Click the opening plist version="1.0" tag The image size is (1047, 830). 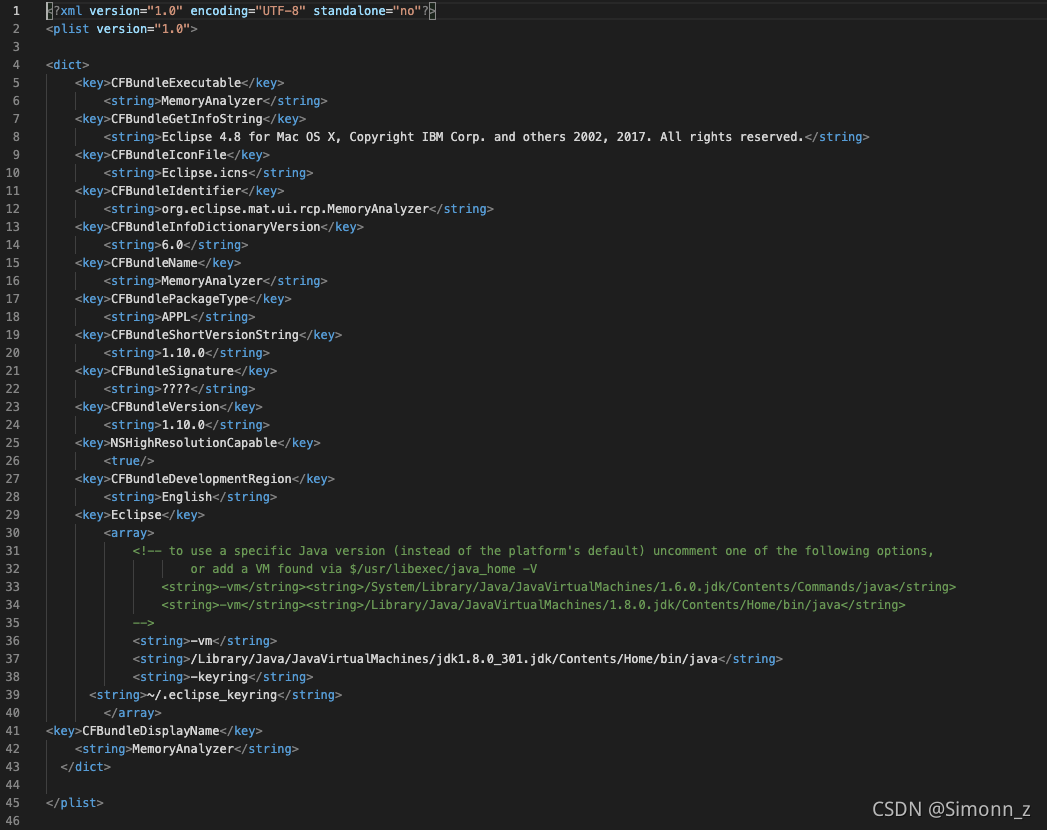(x=122, y=29)
